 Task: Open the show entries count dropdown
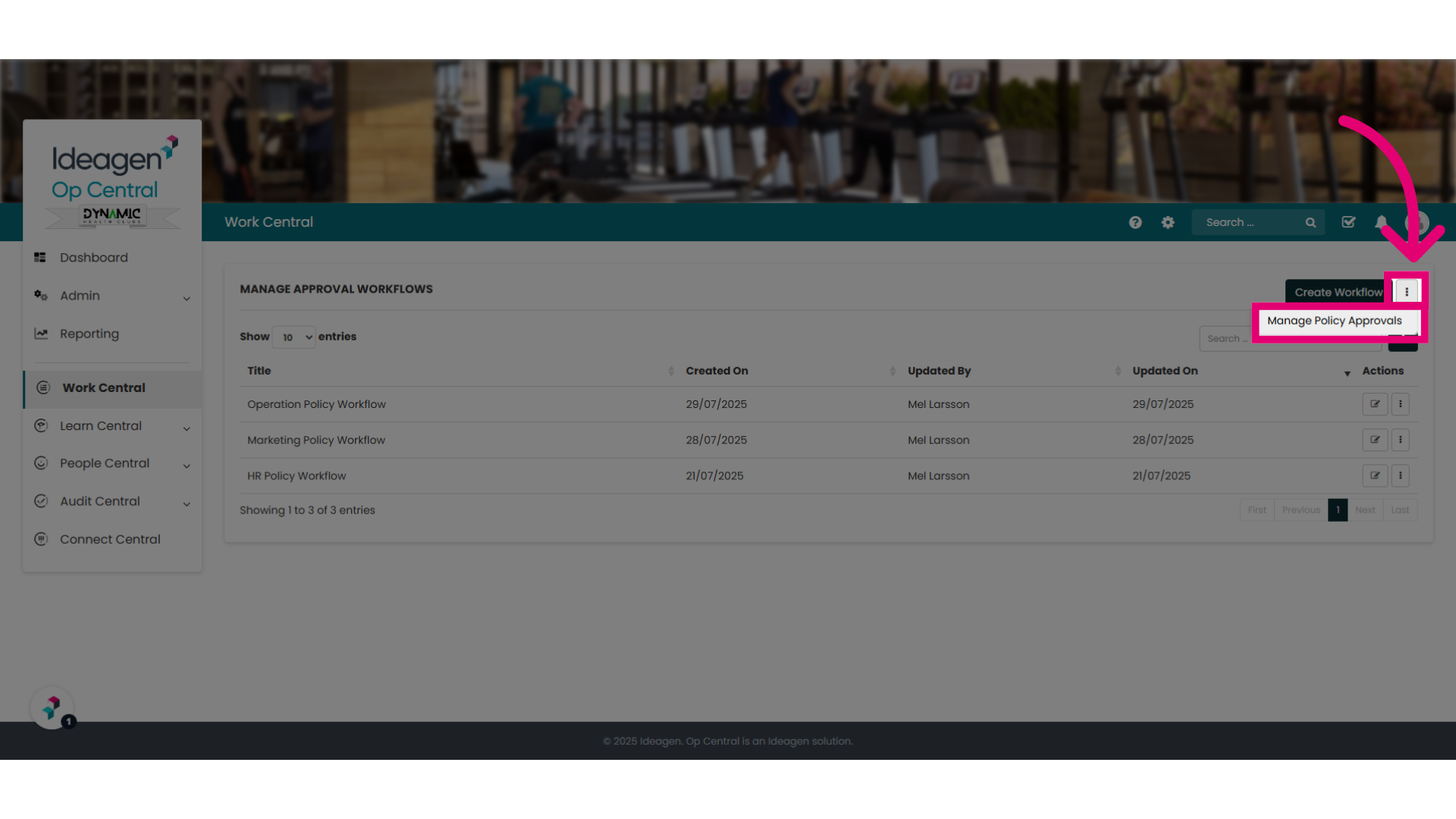(294, 337)
